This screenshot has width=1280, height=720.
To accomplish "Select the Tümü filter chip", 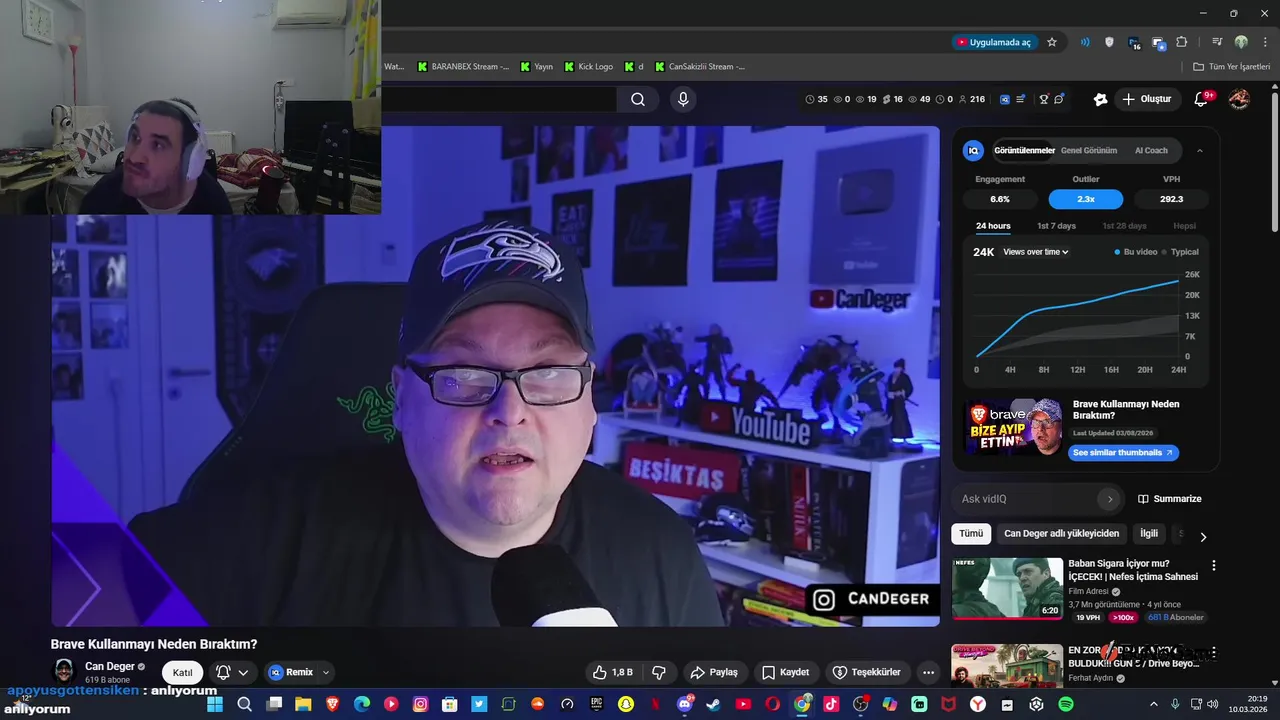I will tap(971, 534).
